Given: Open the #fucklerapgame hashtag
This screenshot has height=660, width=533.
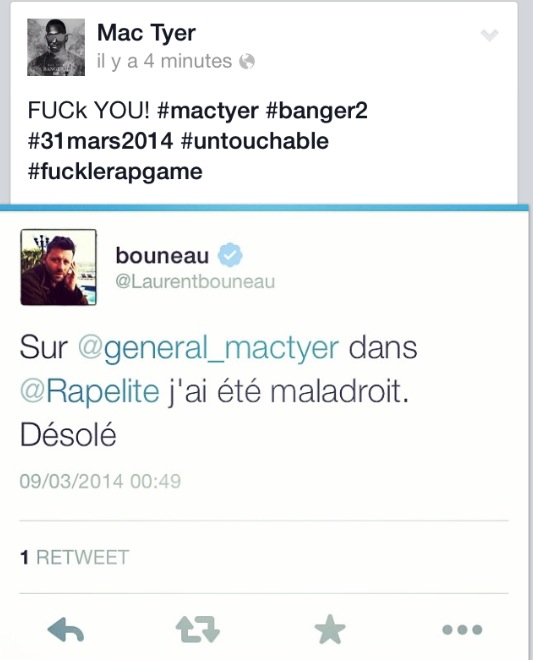Looking at the screenshot, I should coord(115,172).
